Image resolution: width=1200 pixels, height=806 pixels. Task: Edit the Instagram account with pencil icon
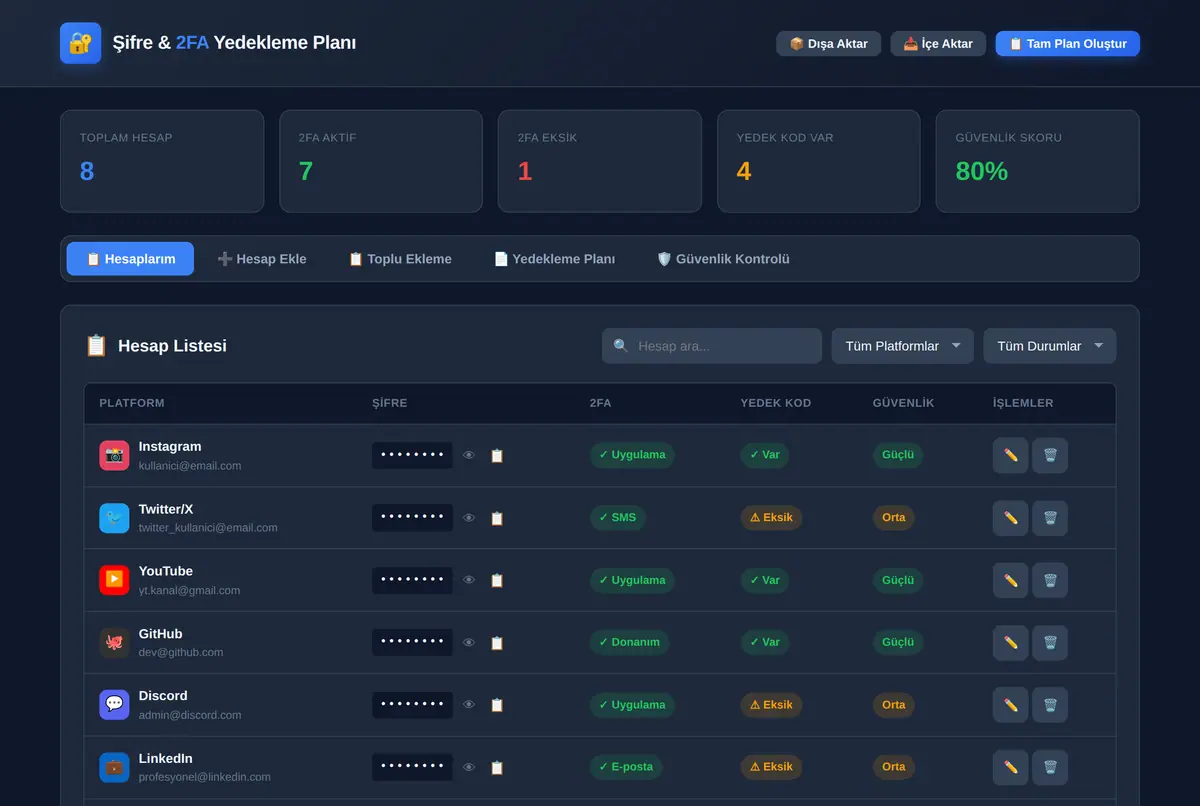1010,455
